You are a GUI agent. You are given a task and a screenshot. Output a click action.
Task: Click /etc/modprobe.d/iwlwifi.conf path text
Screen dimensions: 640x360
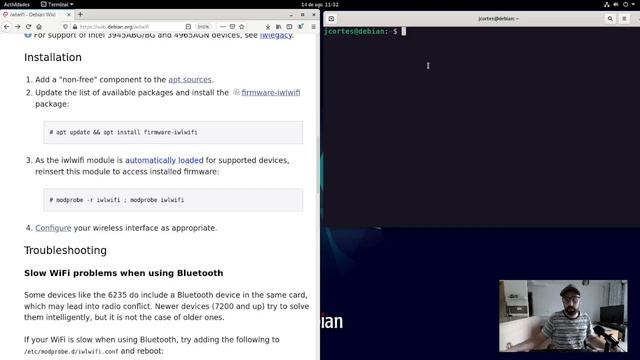point(71,351)
